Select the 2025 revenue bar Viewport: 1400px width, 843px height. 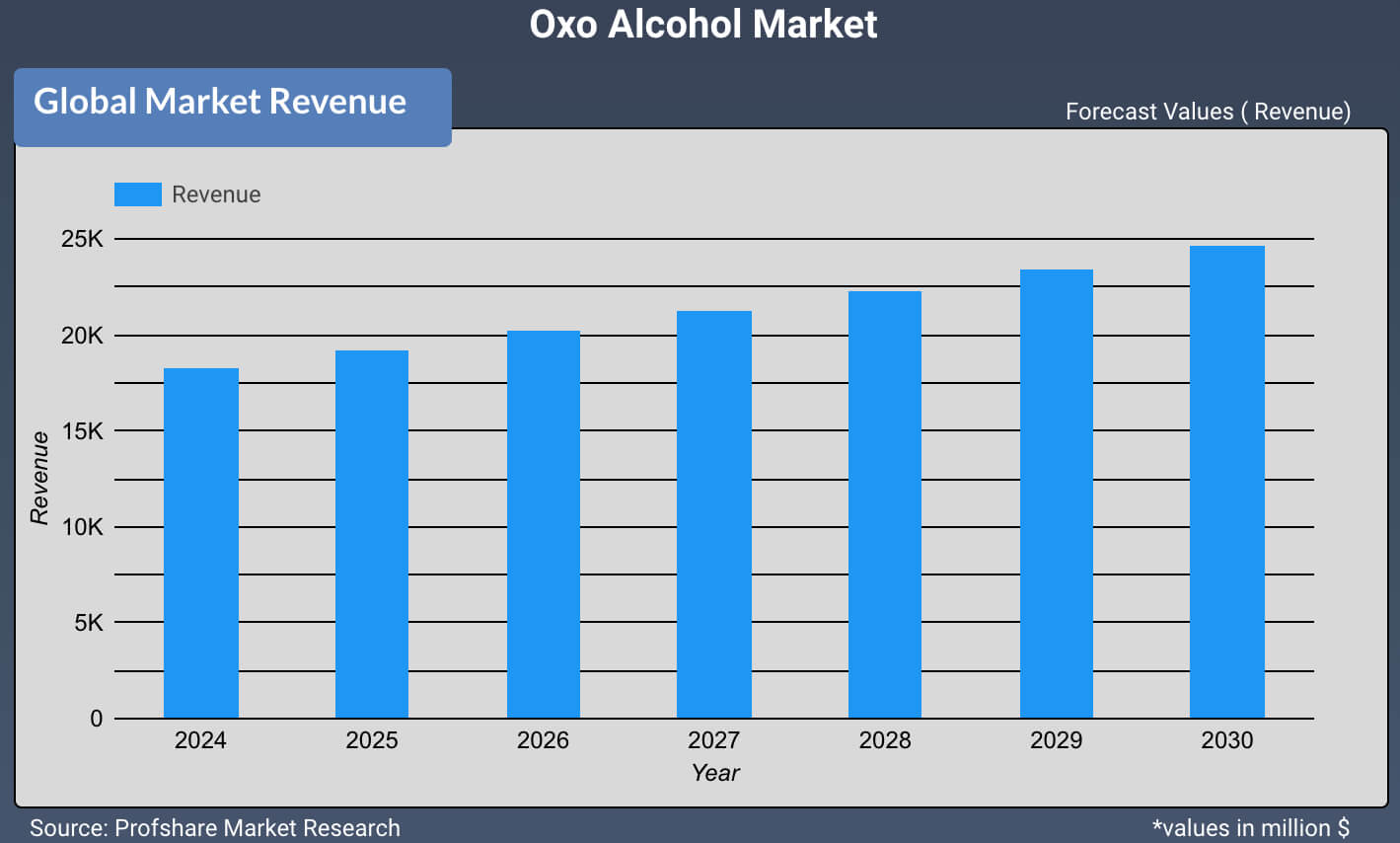point(372,534)
